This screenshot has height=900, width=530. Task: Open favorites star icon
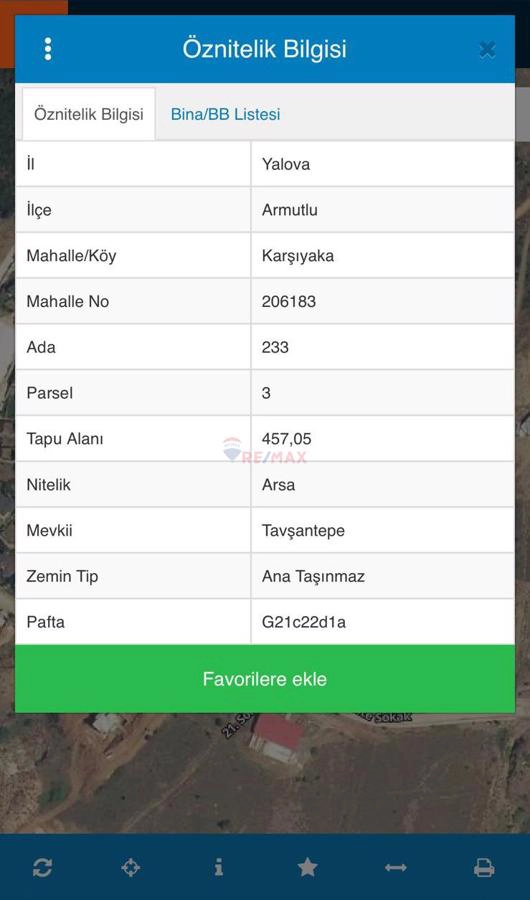(307, 867)
